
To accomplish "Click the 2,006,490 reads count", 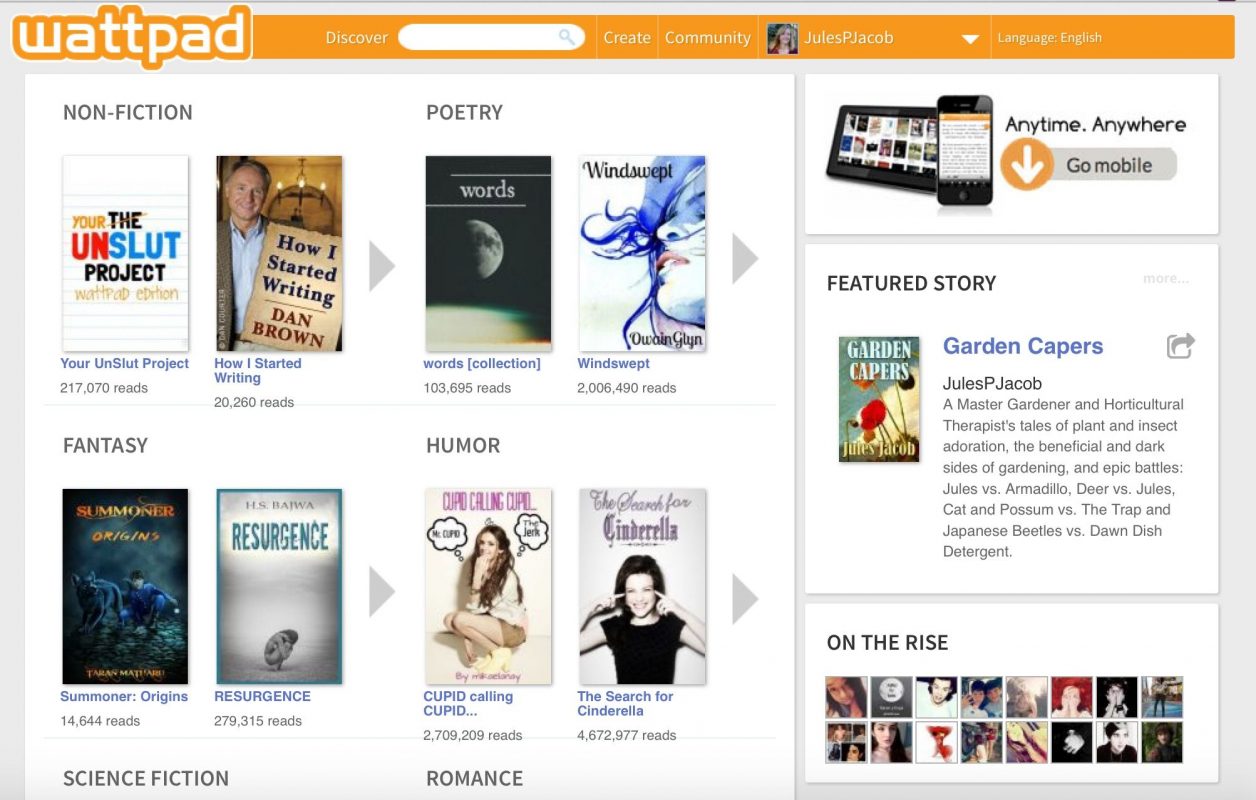I will click(627, 388).
